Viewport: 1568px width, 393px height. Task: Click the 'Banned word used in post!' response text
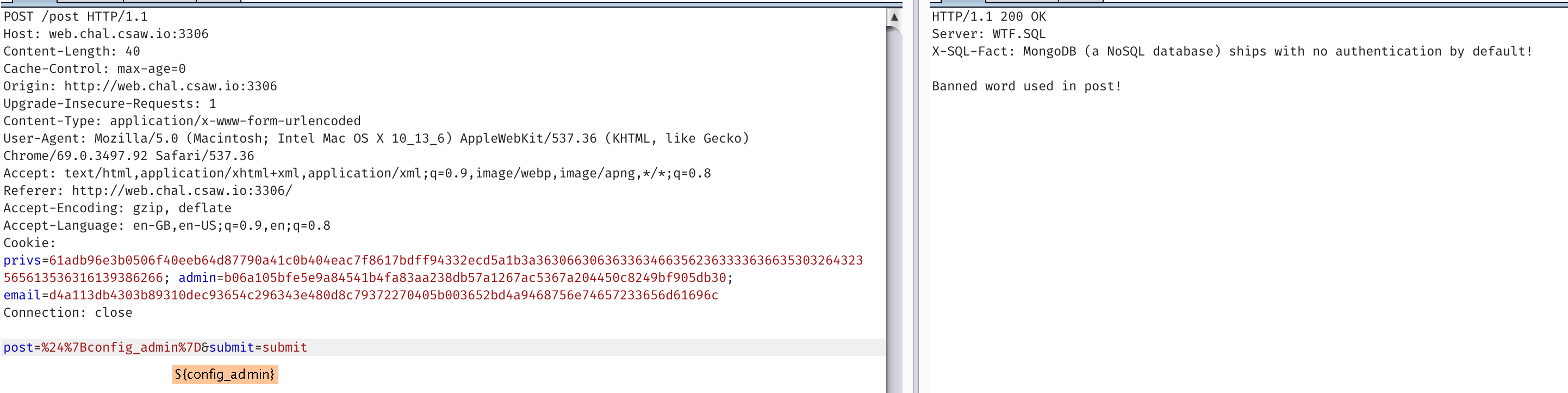click(1026, 86)
